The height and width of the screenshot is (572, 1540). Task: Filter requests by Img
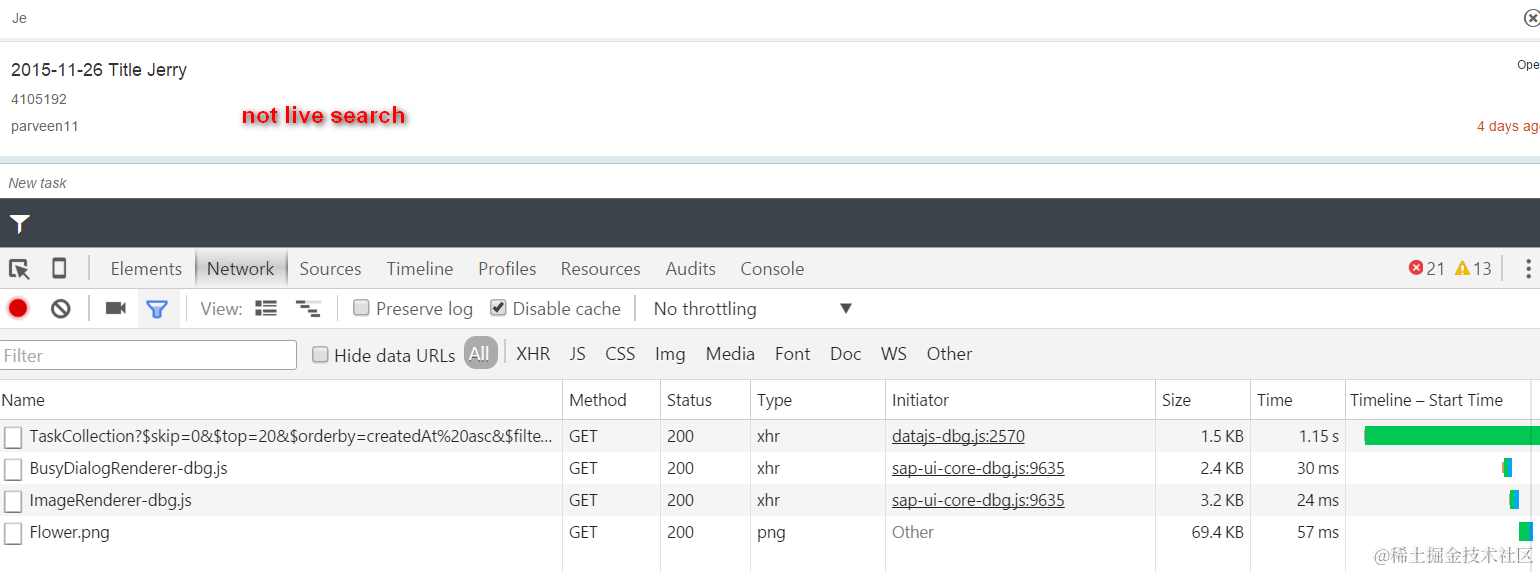point(670,353)
